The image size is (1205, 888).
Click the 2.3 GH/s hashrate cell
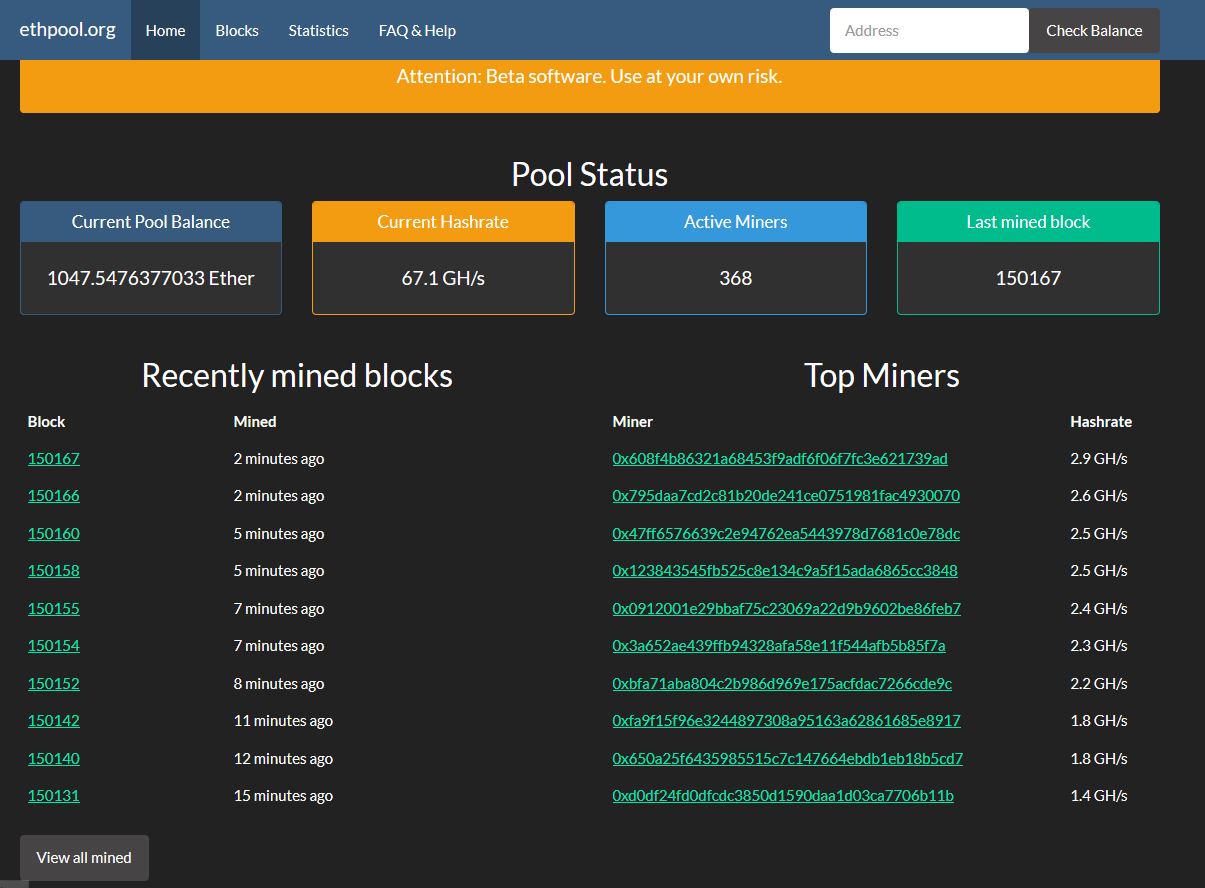click(1099, 646)
